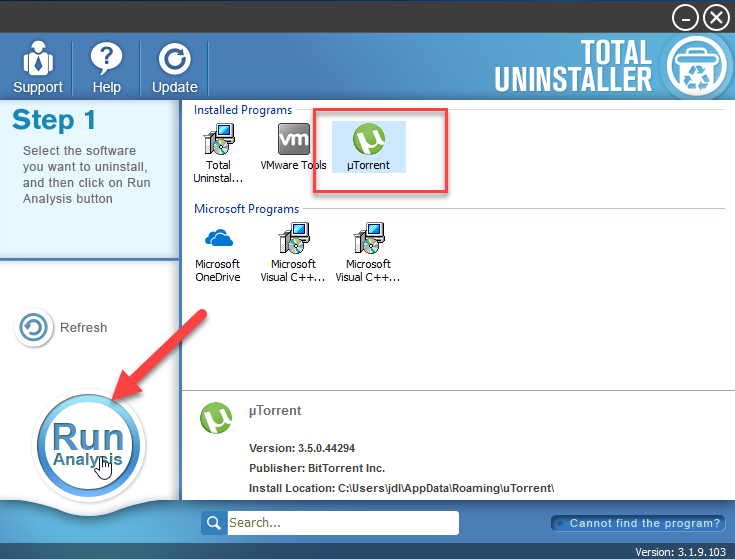Image resolution: width=735 pixels, height=559 pixels.
Task: Click the 'Step 1' heading
Action: click(53, 119)
